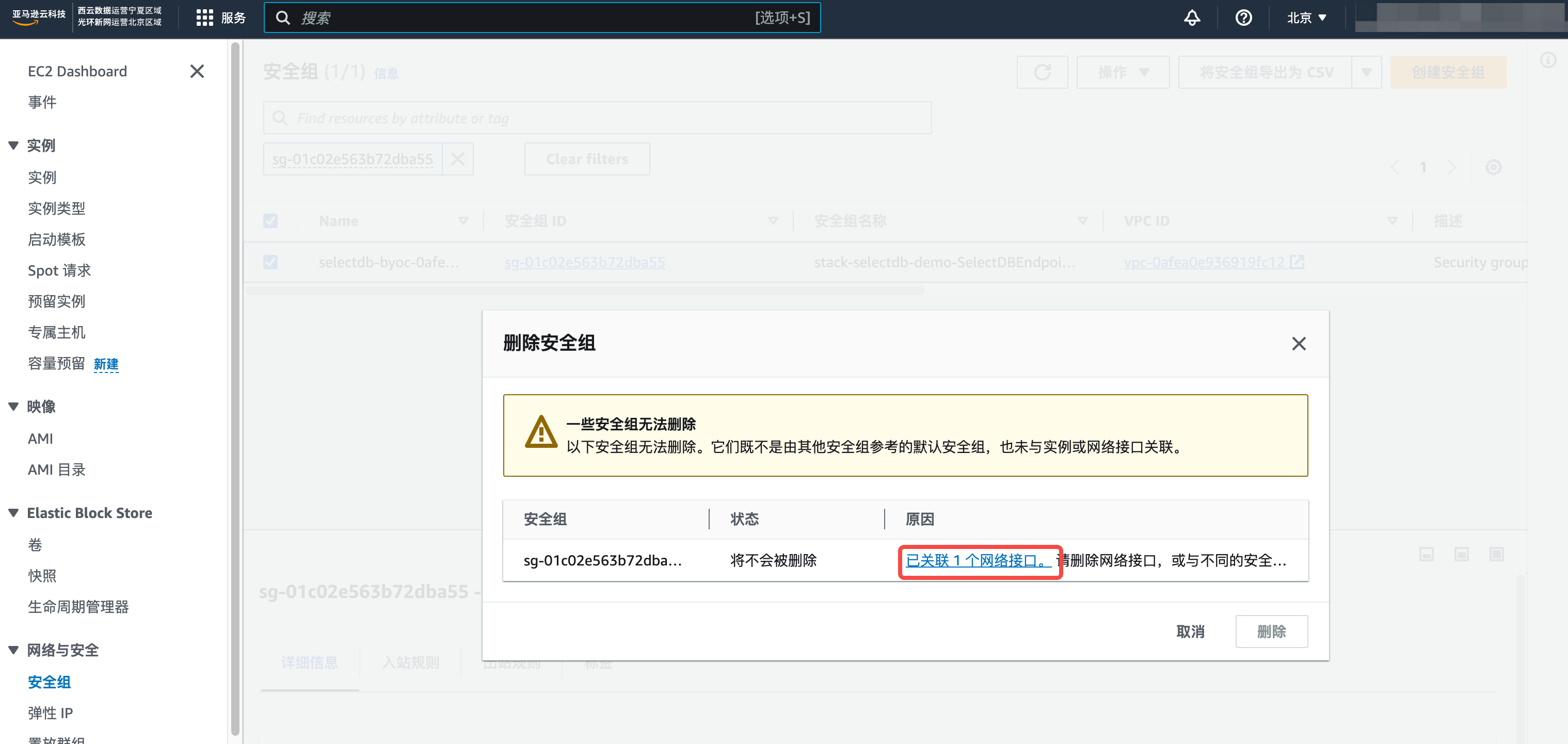Open the 详细信息 tab
Screen dimensions: 1568x744
(x=310, y=662)
